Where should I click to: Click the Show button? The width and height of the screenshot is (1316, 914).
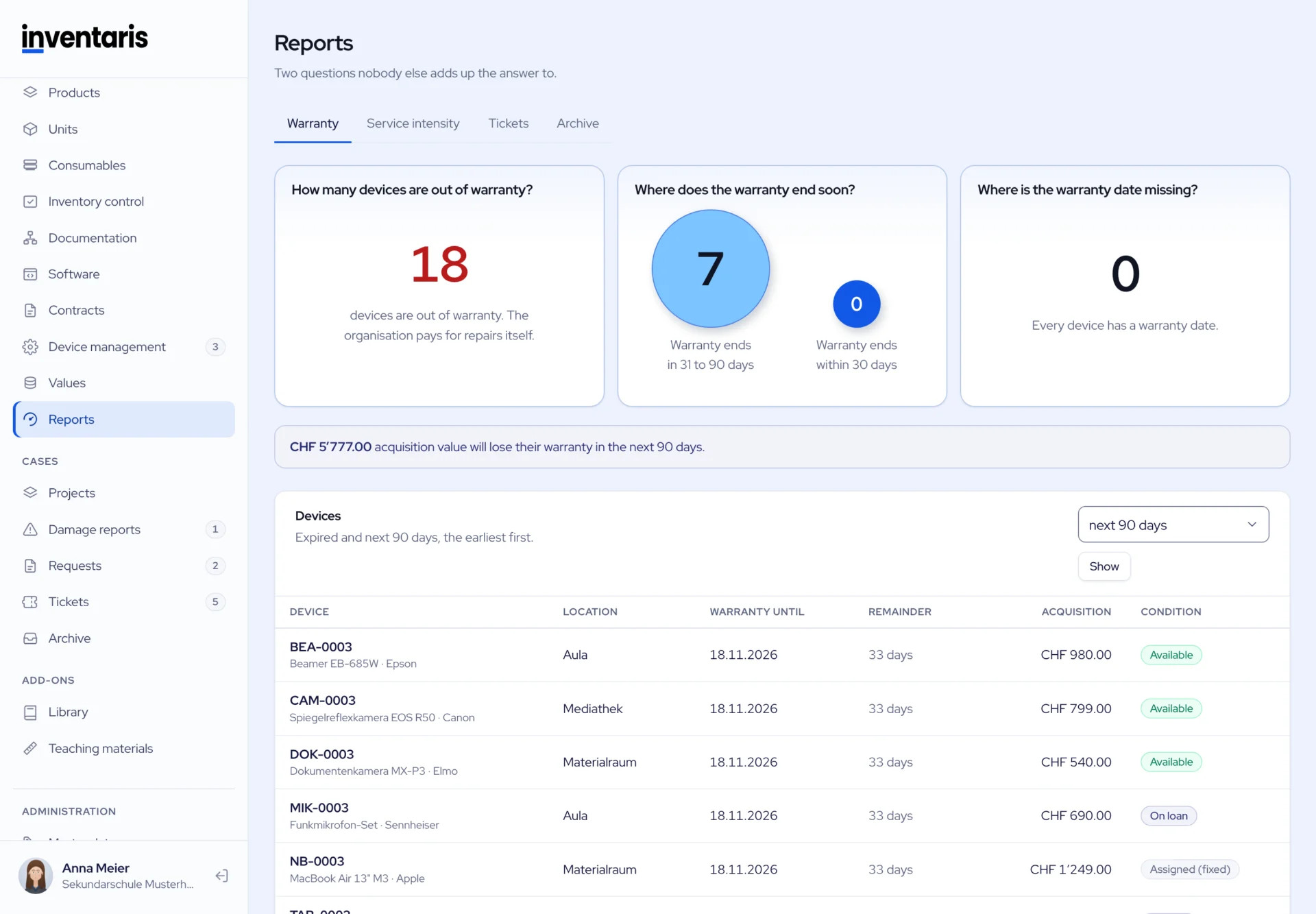[x=1104, y=566]
